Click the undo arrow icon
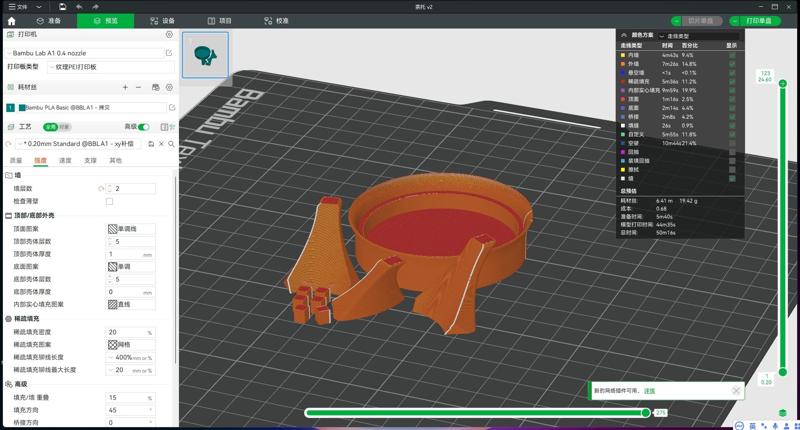The image size is (800, 430). [79, 6]
